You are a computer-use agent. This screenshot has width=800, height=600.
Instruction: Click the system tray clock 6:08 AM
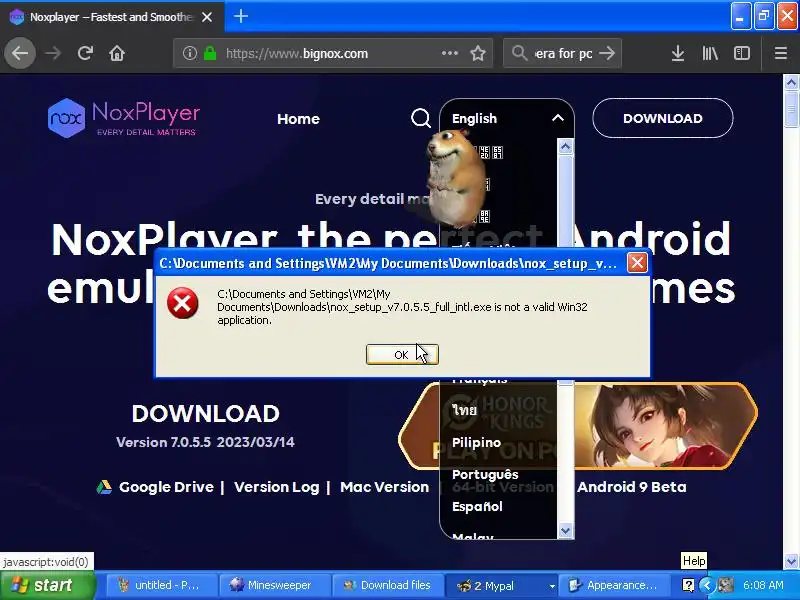pyautogui.click(x=763, y=585)
